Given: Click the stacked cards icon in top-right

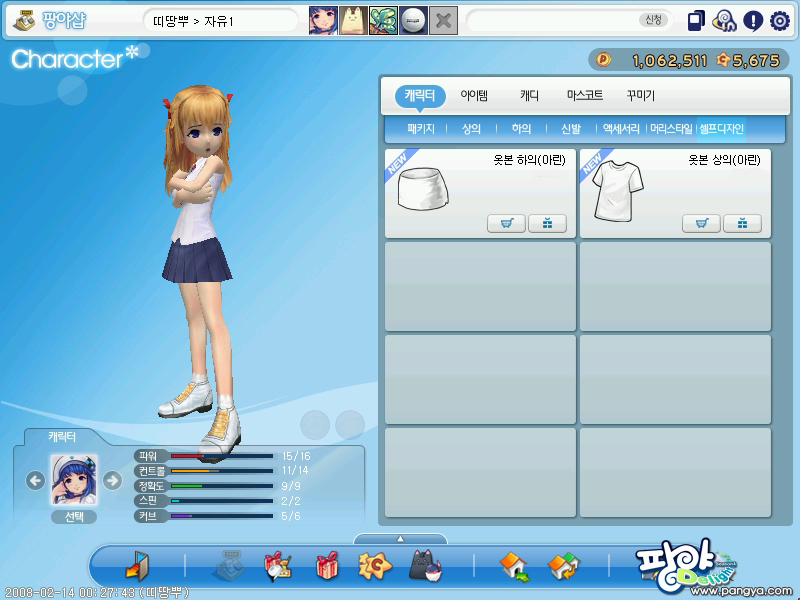Looking at the screenshot, I should [696, 21].
